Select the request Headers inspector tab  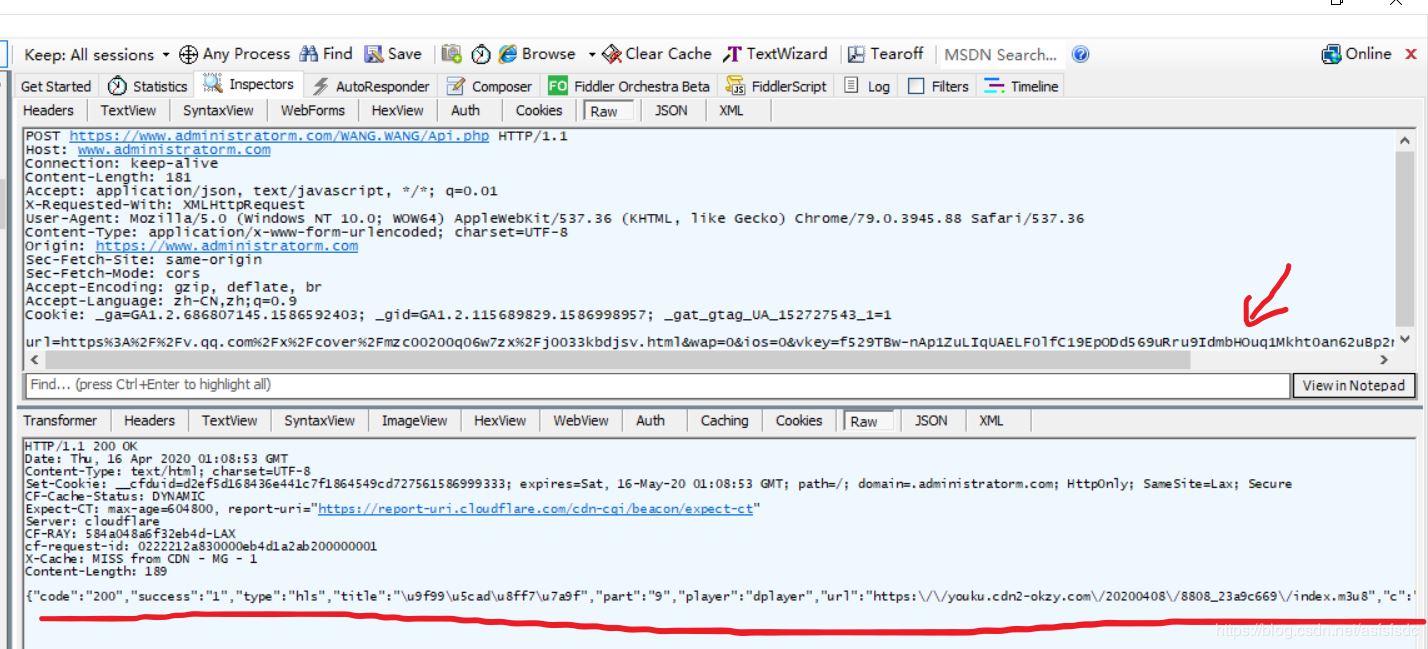click(48, 111)
